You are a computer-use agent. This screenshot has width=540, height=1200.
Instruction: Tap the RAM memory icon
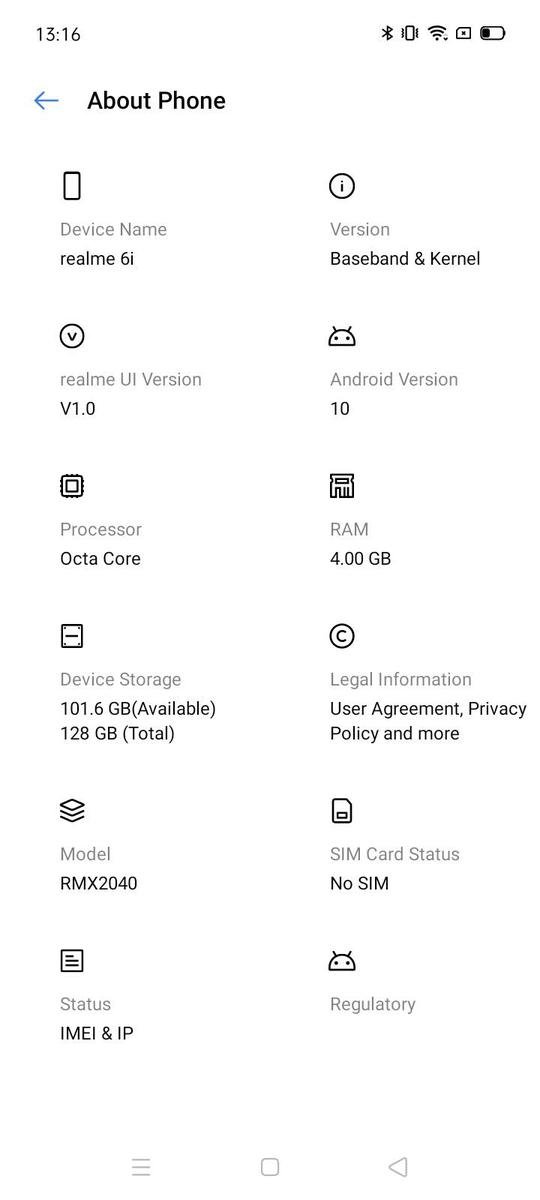coord(342,486)
